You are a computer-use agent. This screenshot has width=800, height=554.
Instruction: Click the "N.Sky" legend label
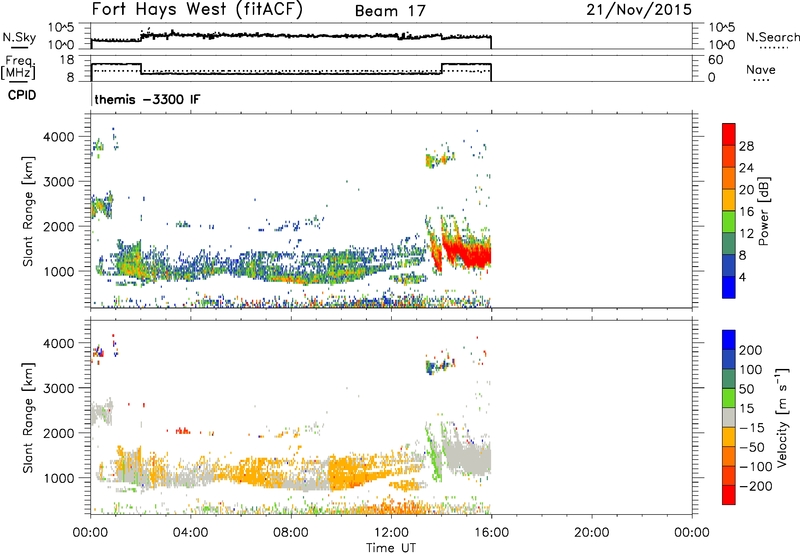(19, 37)
